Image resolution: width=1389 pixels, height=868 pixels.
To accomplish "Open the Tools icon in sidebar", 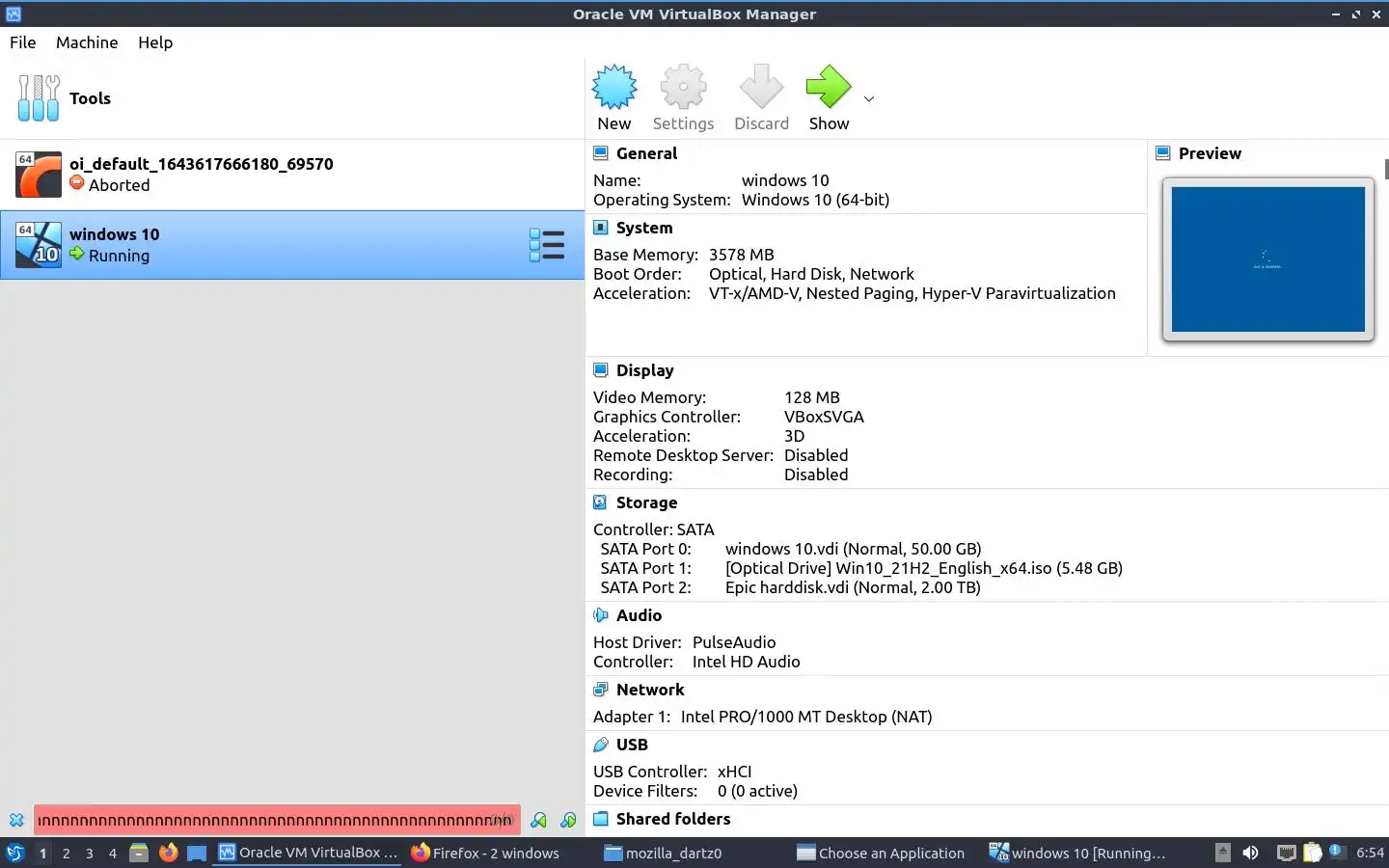I will click(39, 98).
